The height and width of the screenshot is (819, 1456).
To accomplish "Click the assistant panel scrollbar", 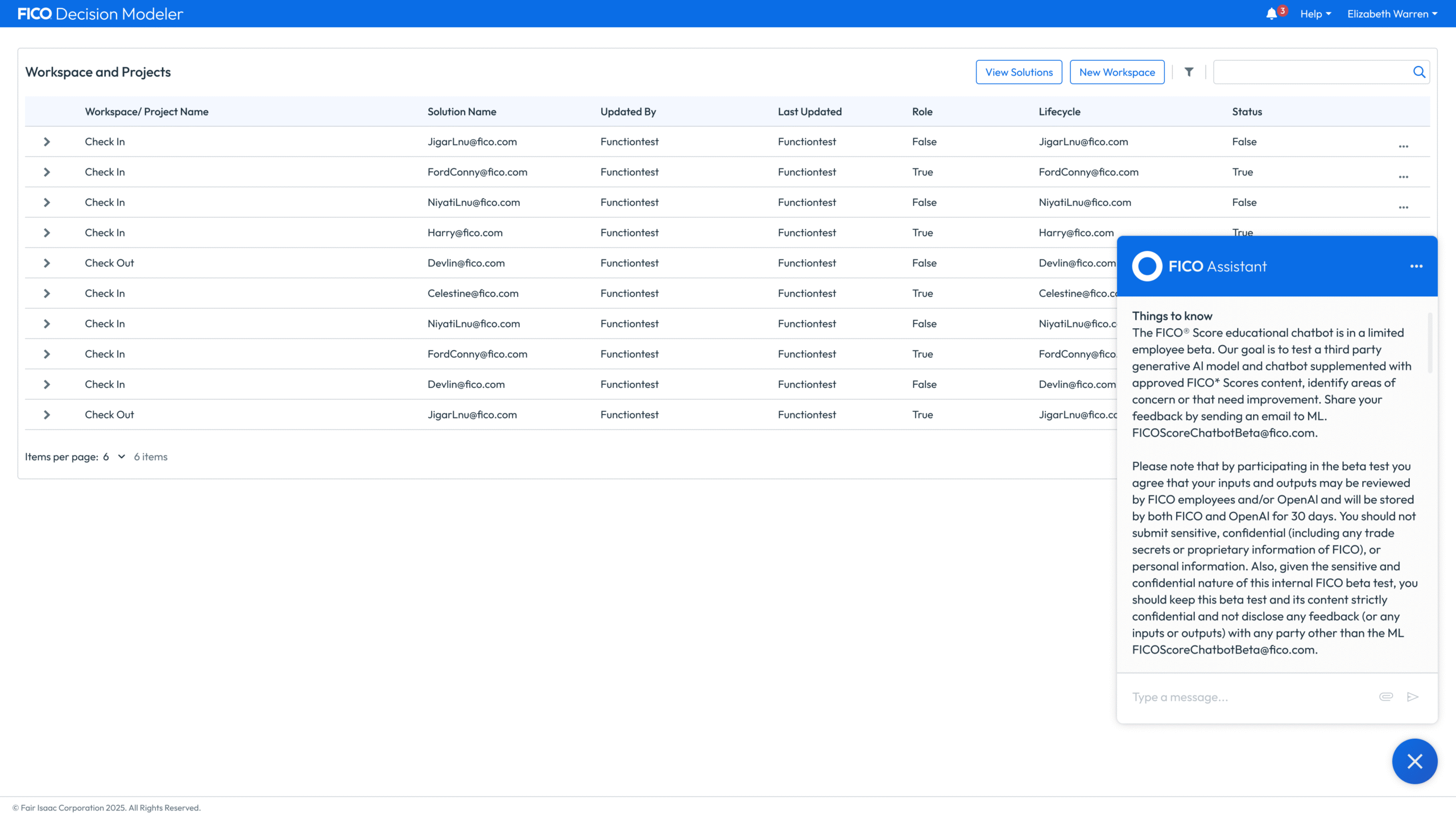I will click(x=1429, y=343).
